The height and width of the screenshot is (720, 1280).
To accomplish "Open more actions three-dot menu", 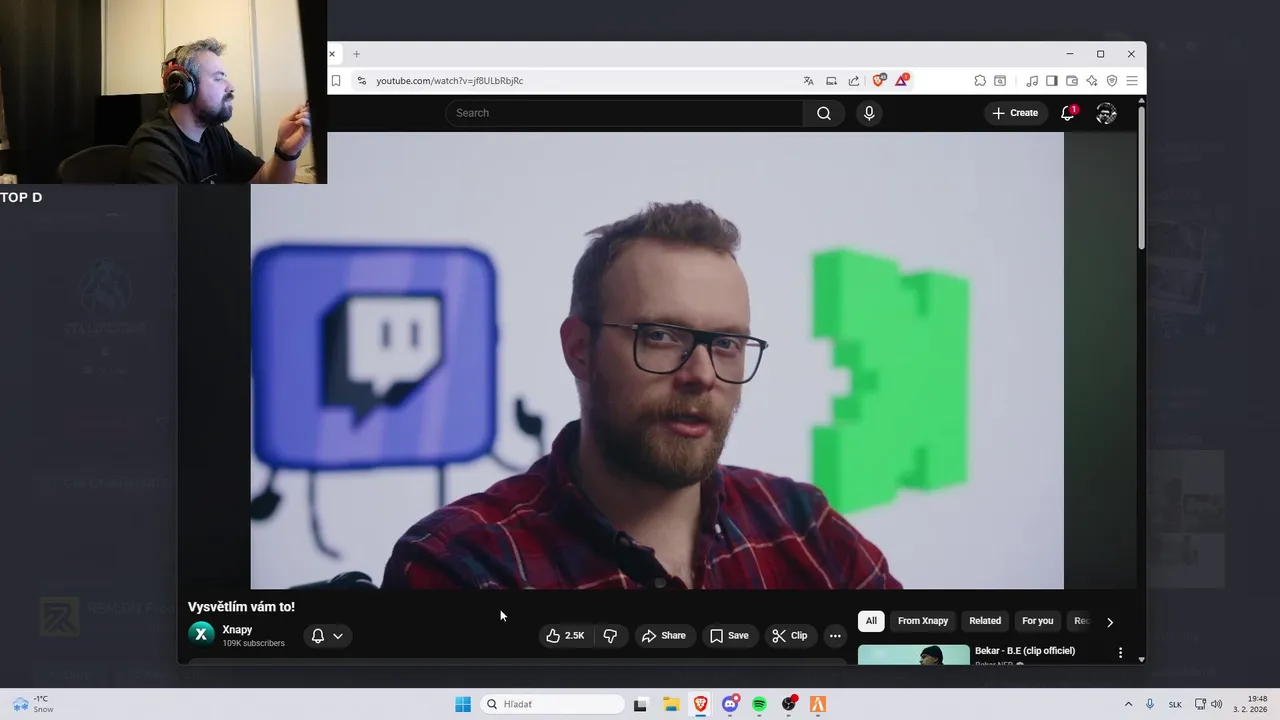I will click(x=835, y=635).
